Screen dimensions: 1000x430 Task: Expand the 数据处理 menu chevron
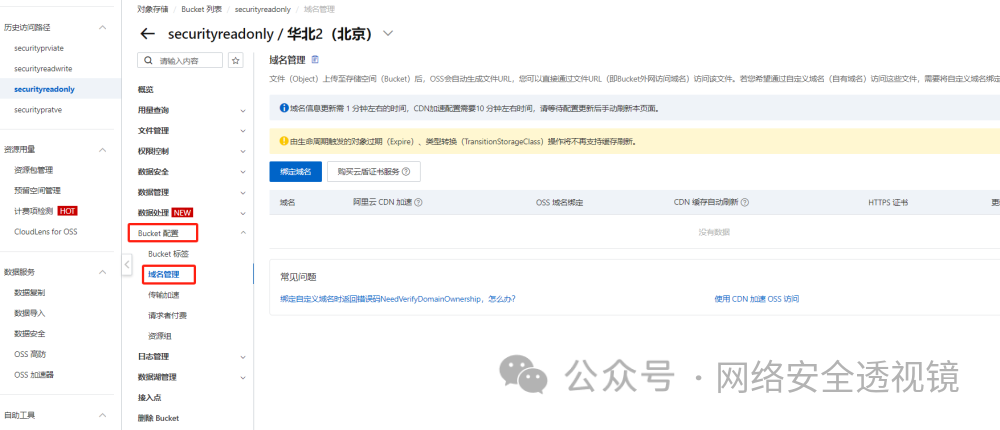(243, 212)
